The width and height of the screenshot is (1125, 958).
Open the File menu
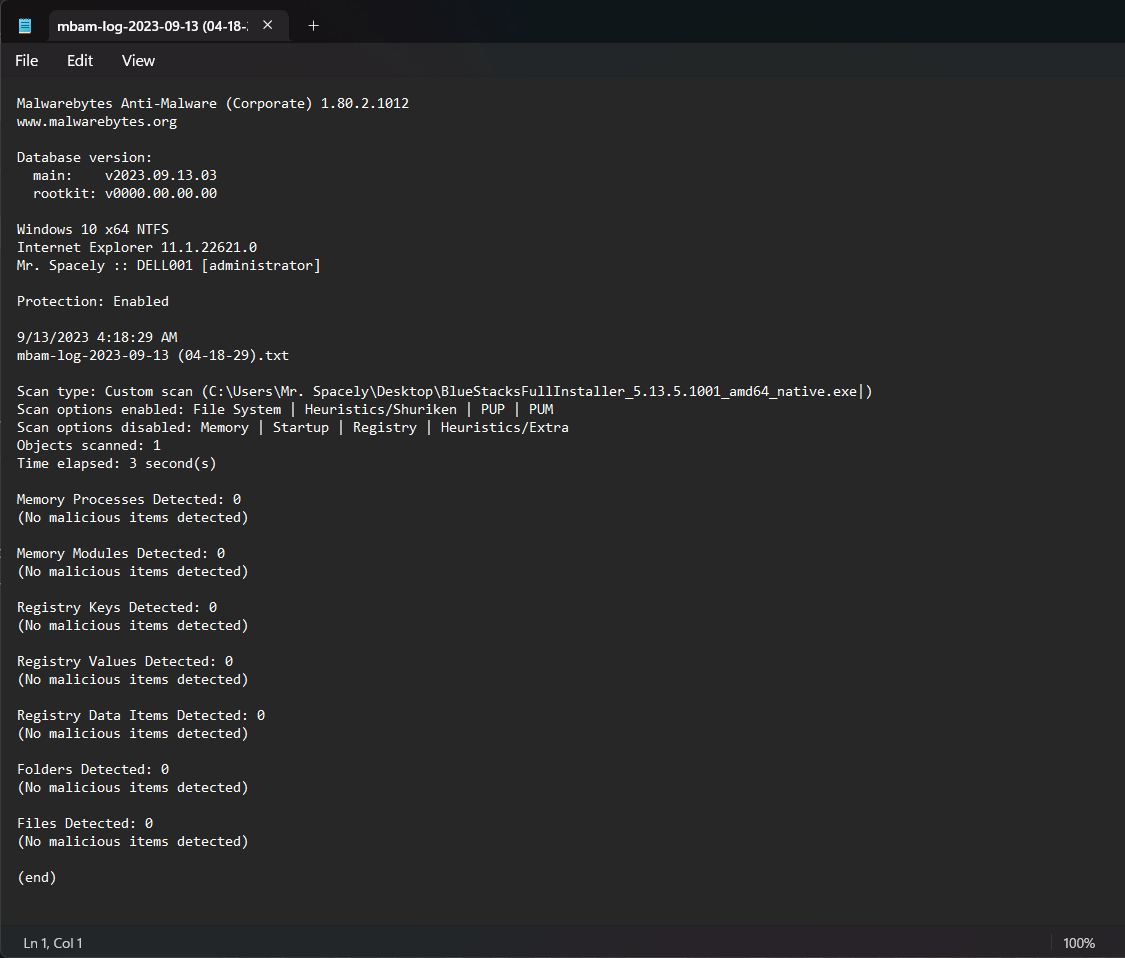tap(27, 61)
